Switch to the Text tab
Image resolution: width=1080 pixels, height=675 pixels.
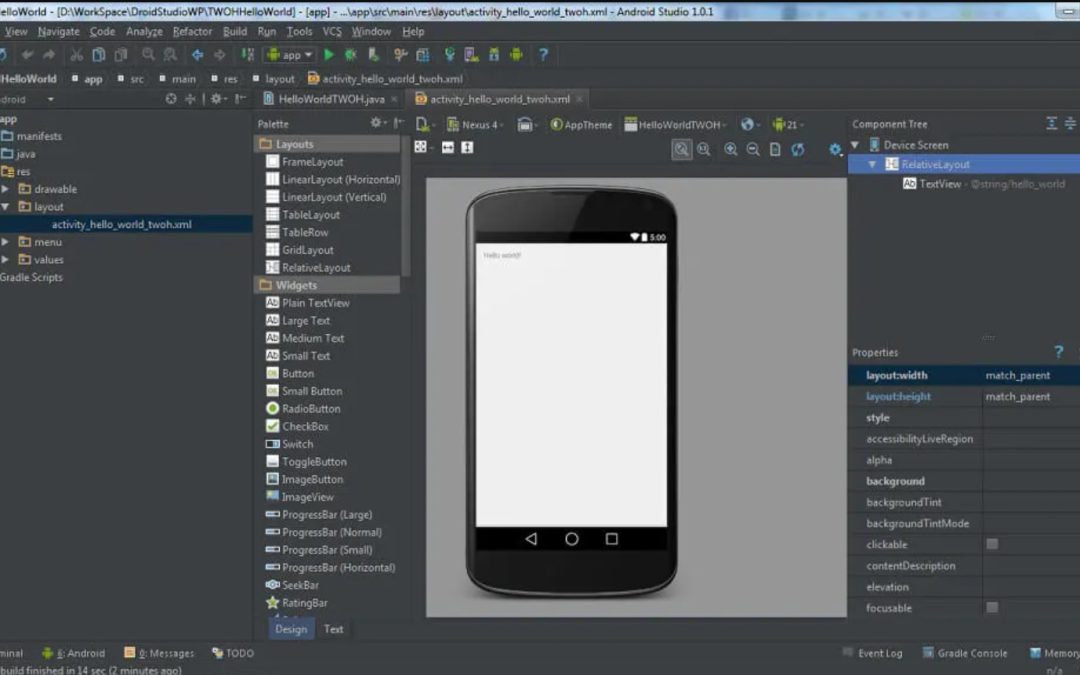pos(333,629)
